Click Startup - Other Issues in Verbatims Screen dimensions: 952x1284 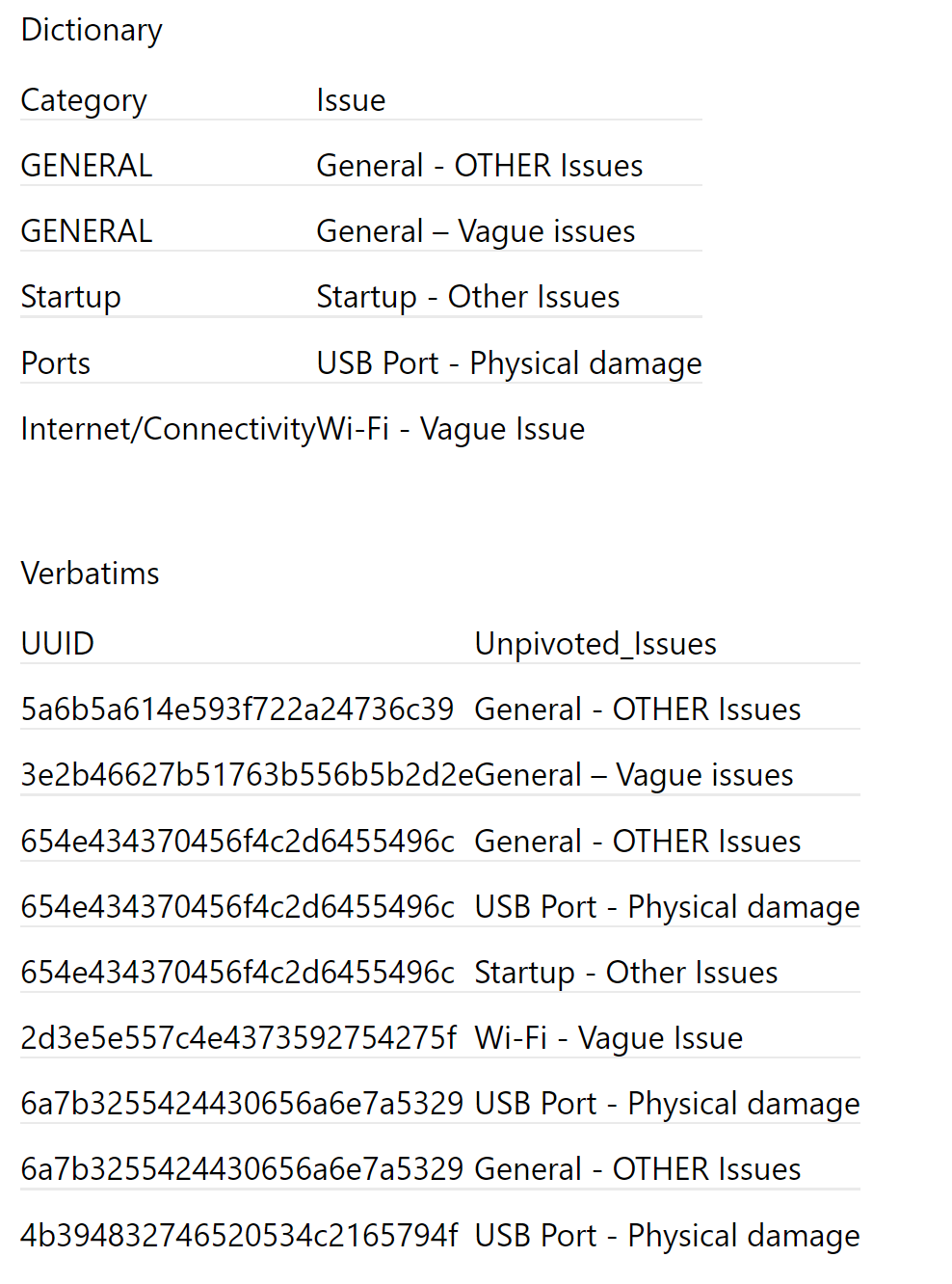coord(625,973)
